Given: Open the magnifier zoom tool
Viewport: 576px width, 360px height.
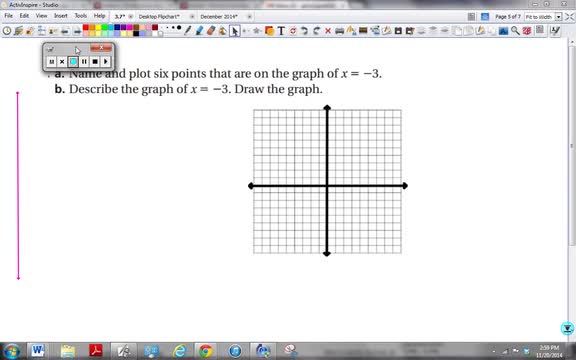Looking at the screenshot, I should tap(515, 30).
